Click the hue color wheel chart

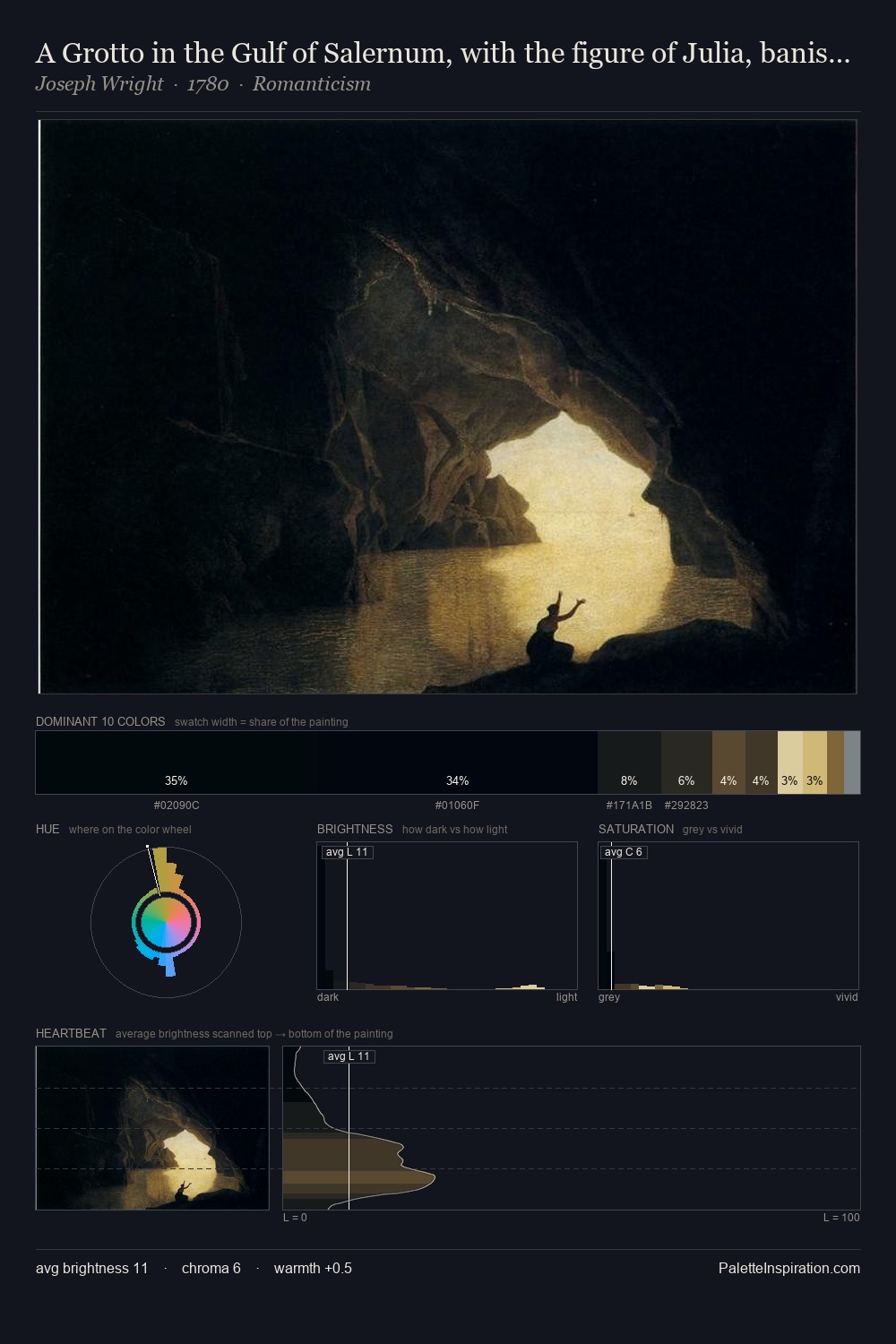pos(166,922)
